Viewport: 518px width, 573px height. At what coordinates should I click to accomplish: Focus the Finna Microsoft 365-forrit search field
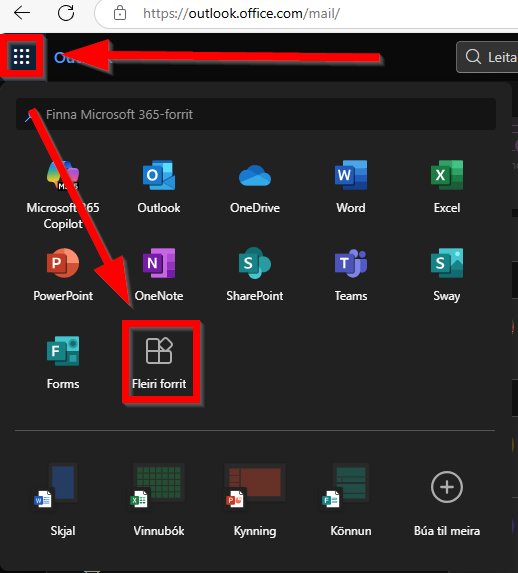click(256, 114)
